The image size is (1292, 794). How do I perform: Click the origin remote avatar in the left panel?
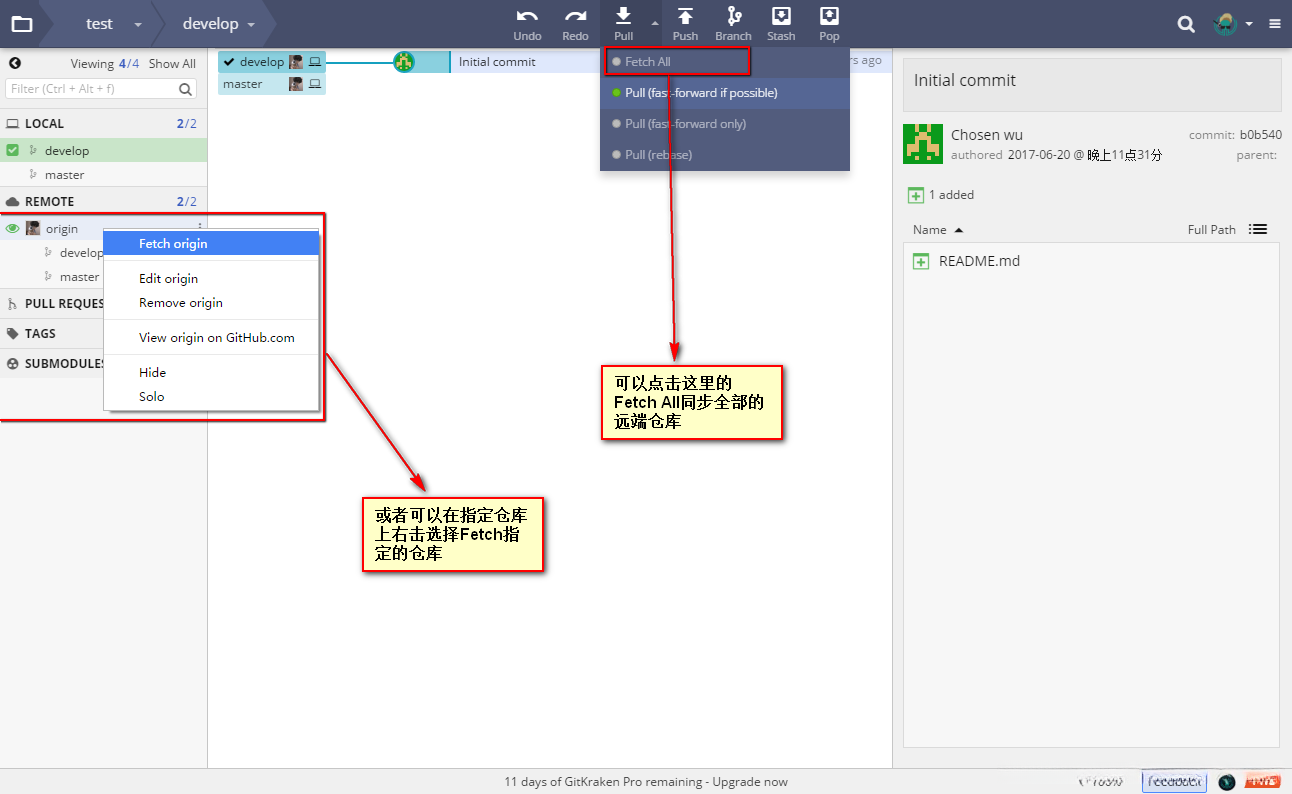(x=33, y=228)
